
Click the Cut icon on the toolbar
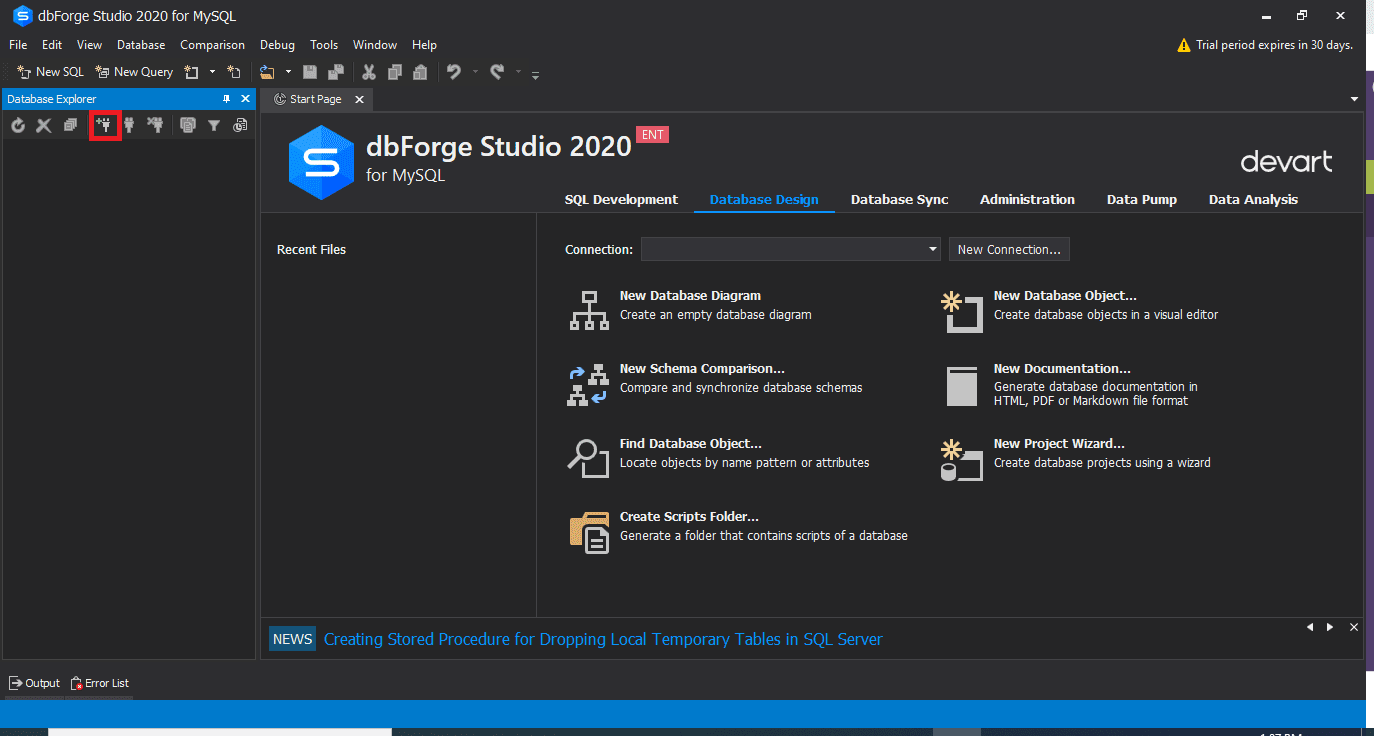368,71
